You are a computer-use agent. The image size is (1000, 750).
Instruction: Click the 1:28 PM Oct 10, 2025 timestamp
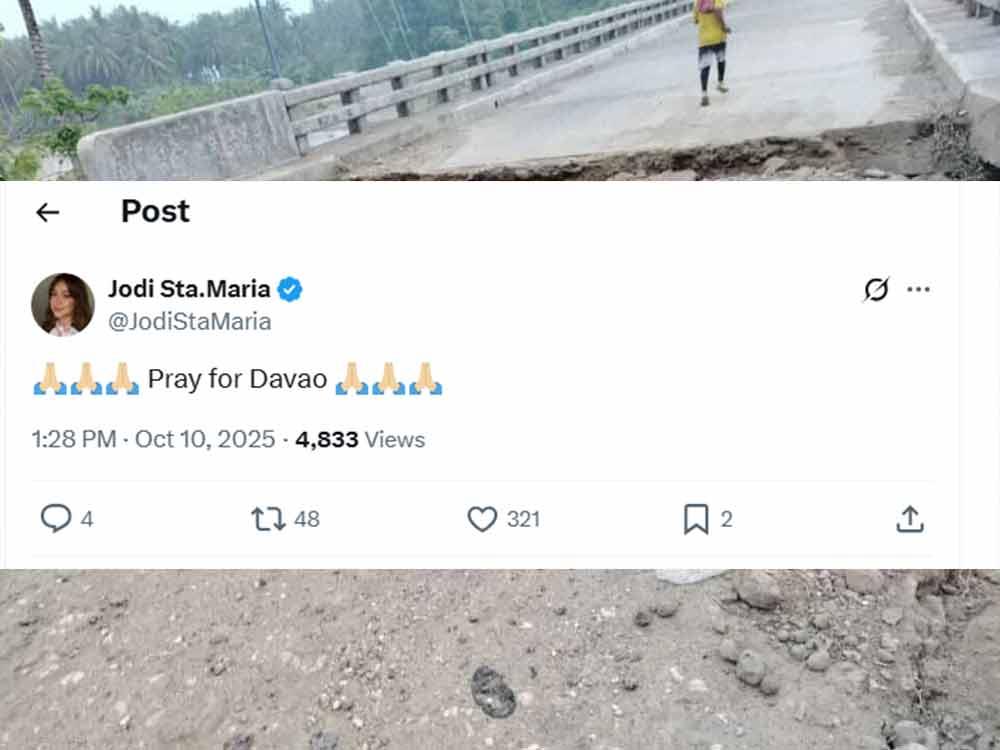(x=153, y=440)
